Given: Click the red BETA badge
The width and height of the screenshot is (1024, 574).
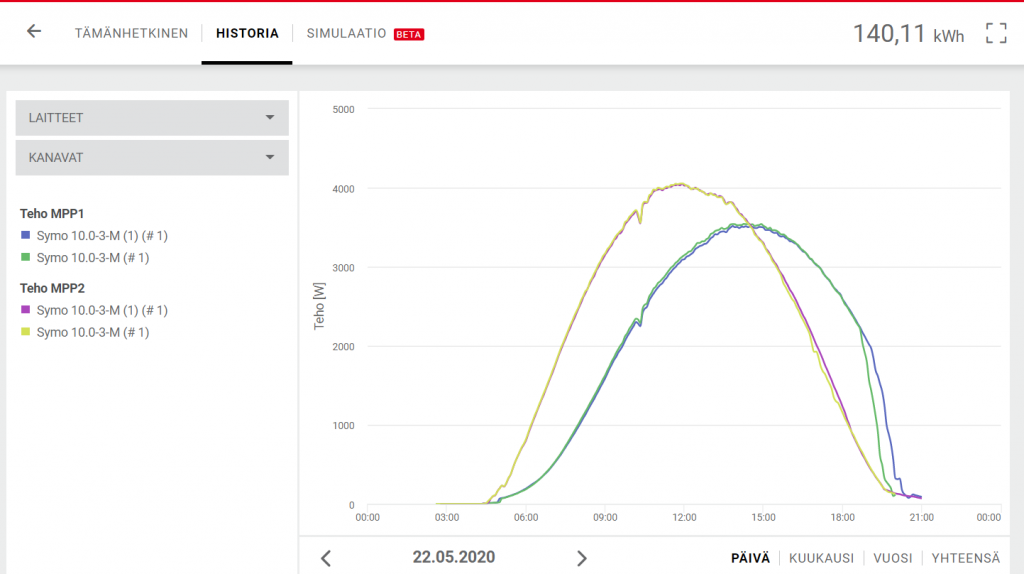Looking at the screenshot, I should pyautogui.click(x=409, y=34).
